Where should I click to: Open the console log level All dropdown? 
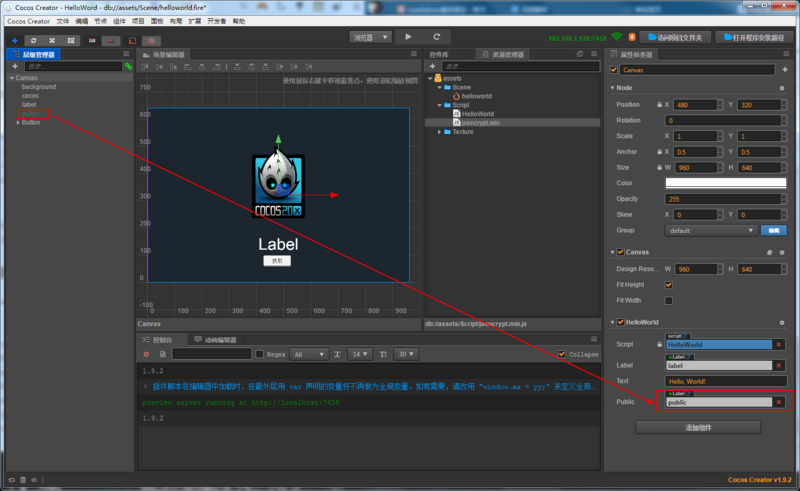pos(309,354)
